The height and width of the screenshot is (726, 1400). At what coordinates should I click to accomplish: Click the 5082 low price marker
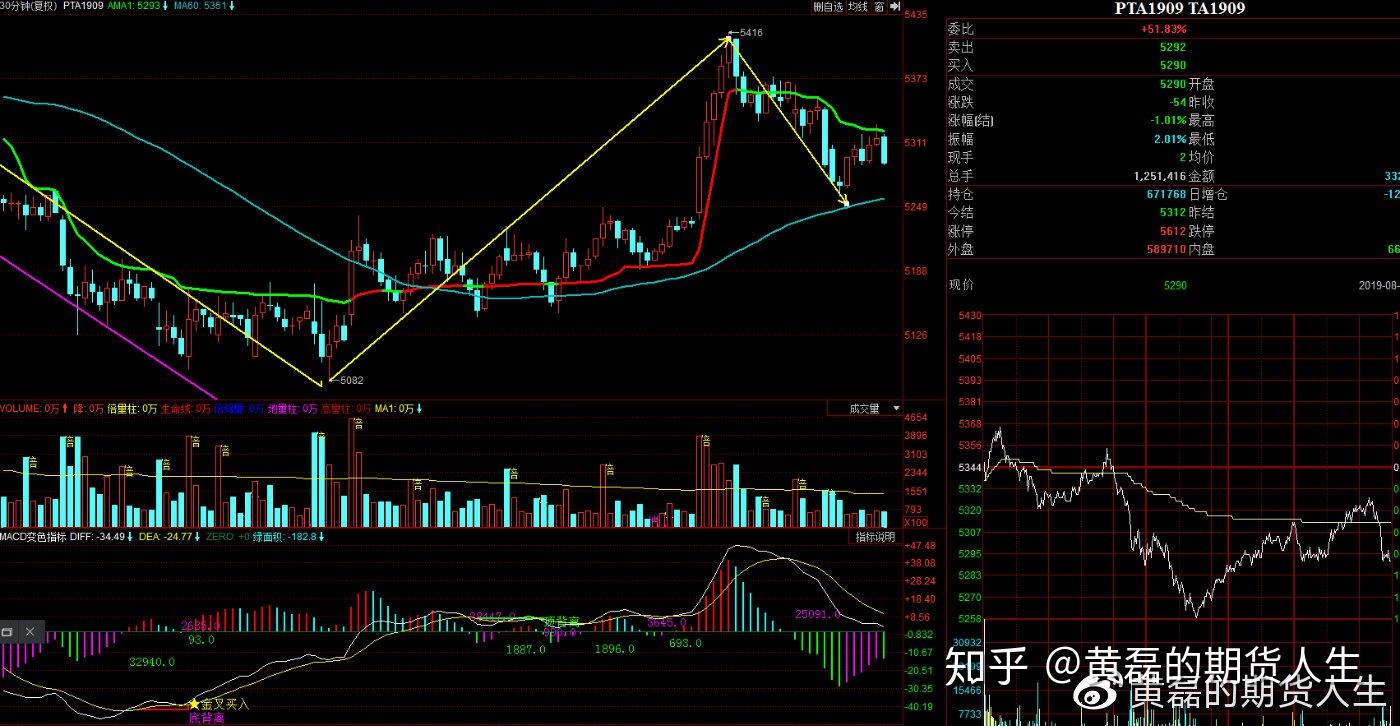point(350,380)
